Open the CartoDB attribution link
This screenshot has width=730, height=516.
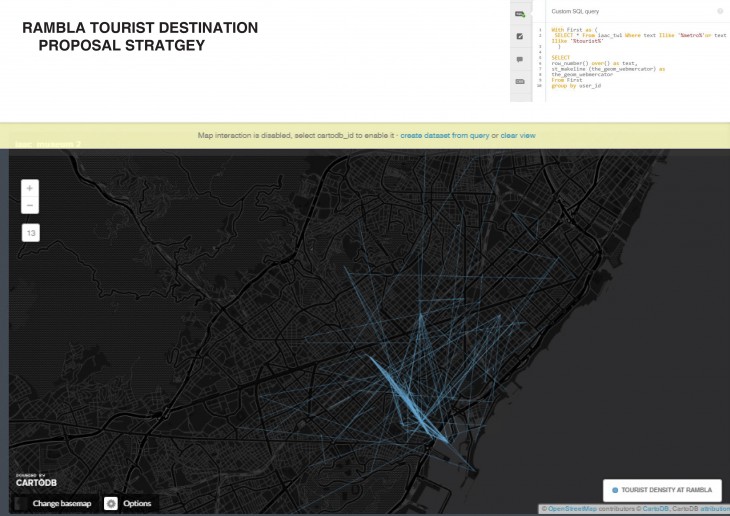point(656,509)
